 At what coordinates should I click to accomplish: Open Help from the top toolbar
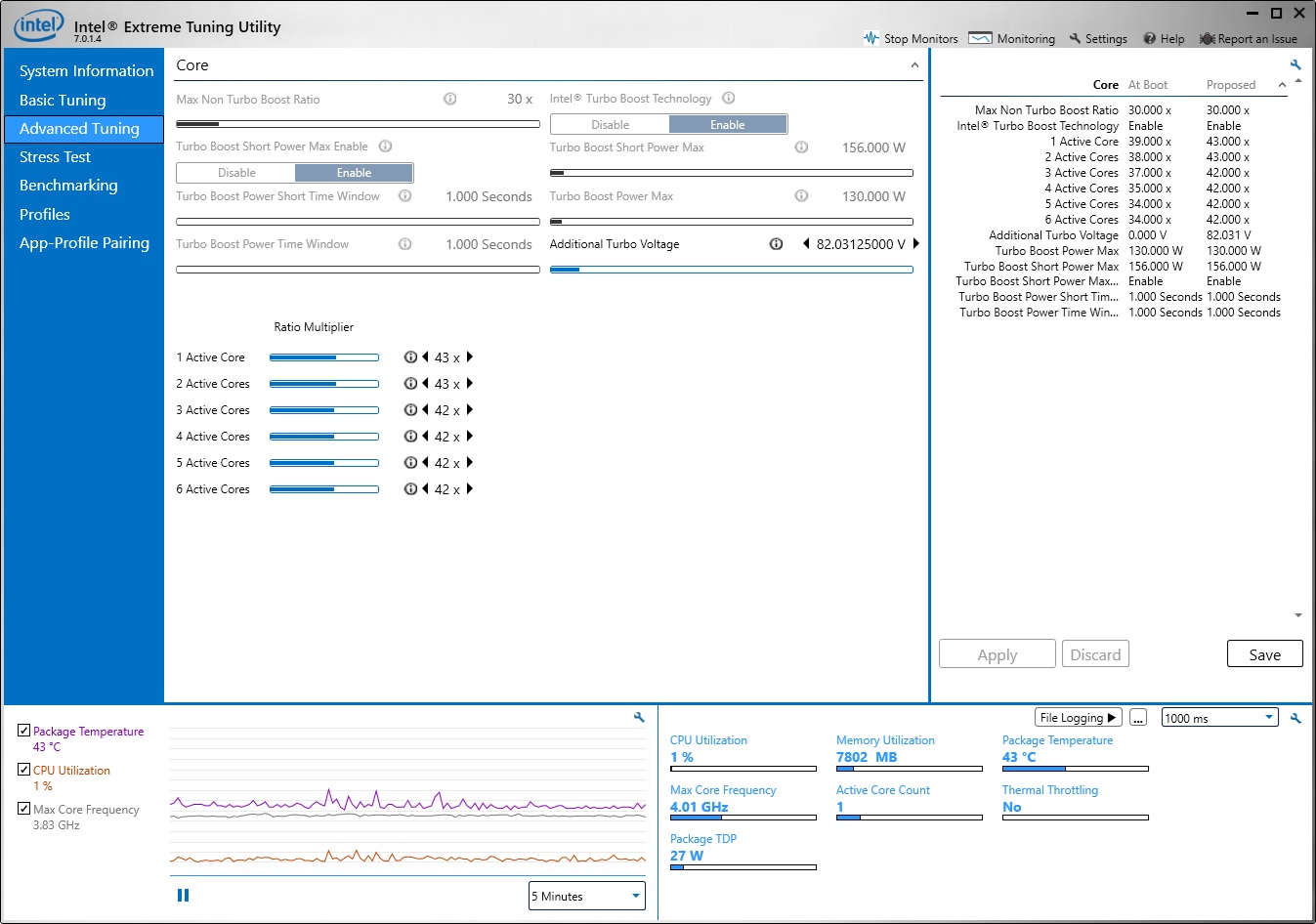[x=1164, y=38]
